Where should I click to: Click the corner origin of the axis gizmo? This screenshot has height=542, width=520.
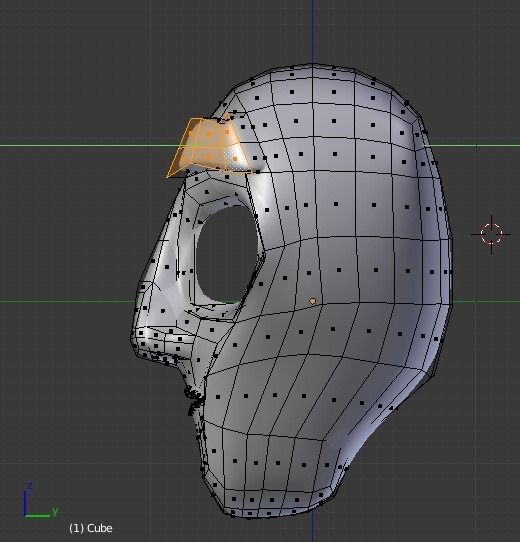[x=25, y=516]
